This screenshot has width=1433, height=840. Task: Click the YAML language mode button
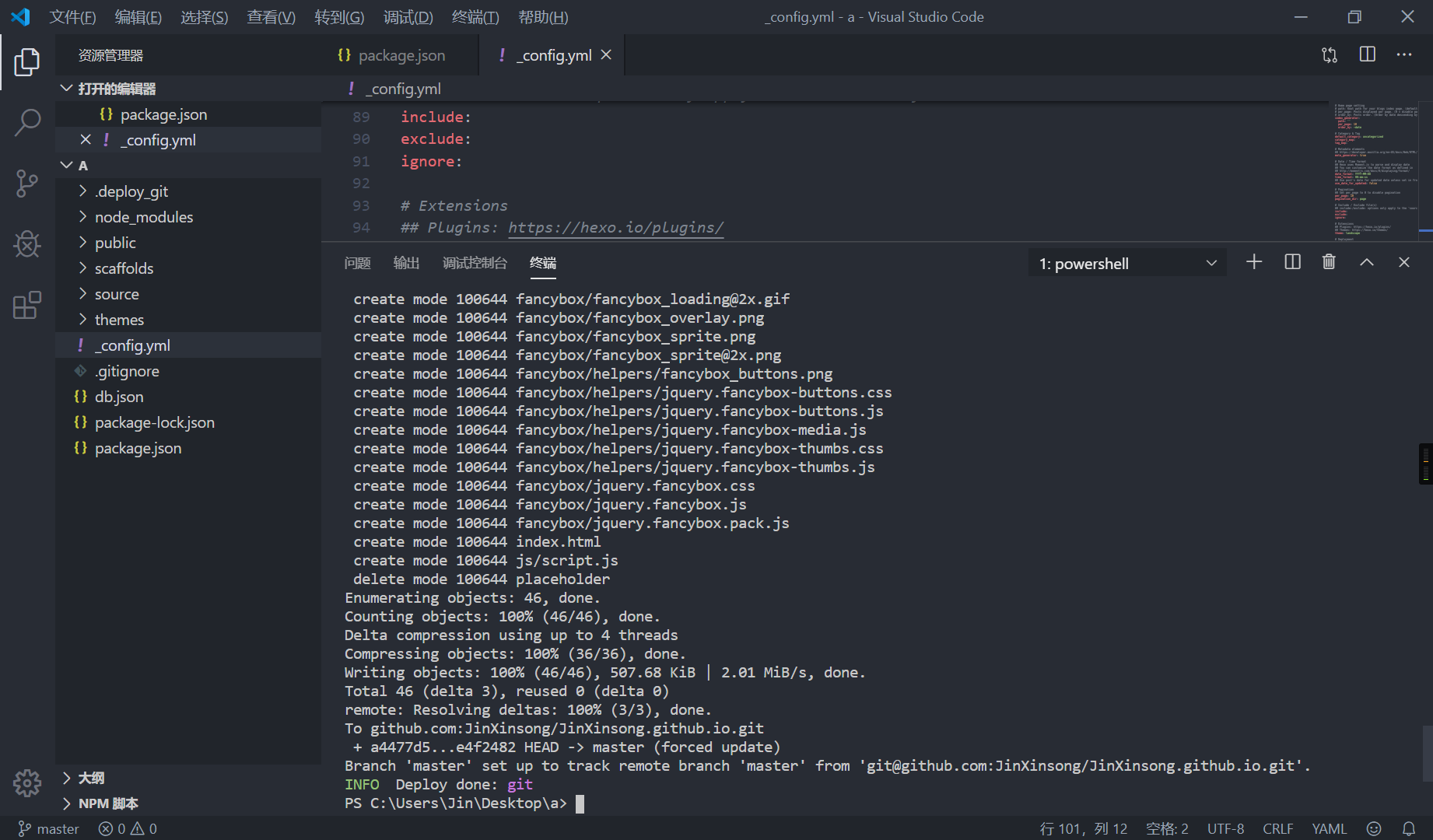[1329, 828]
